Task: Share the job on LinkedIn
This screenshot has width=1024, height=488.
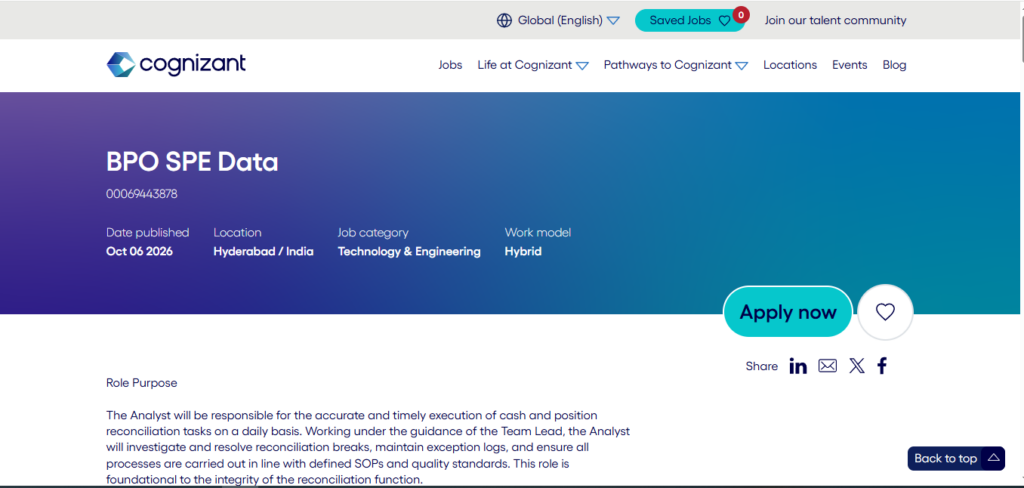Action: [x=797, y=366]
